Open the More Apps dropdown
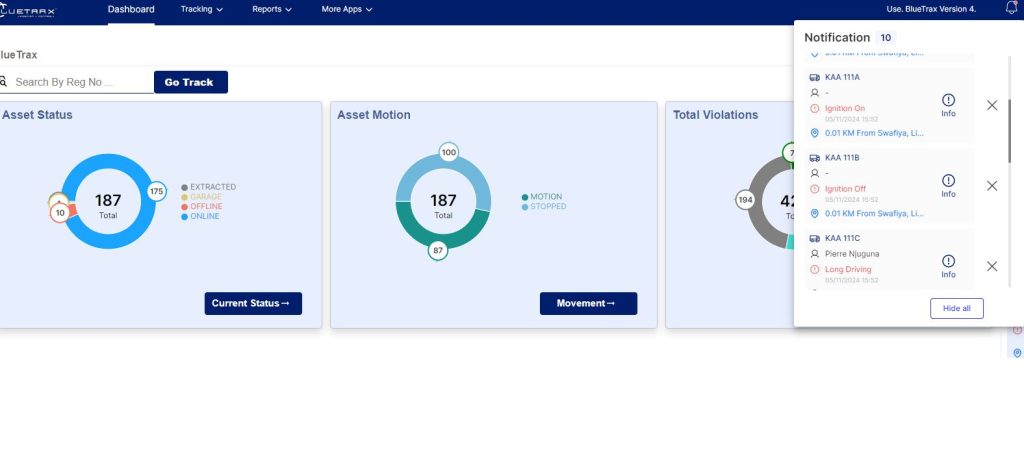This screenshot has height=476, width=1024. pyautogui.click(x=346, y=10)
